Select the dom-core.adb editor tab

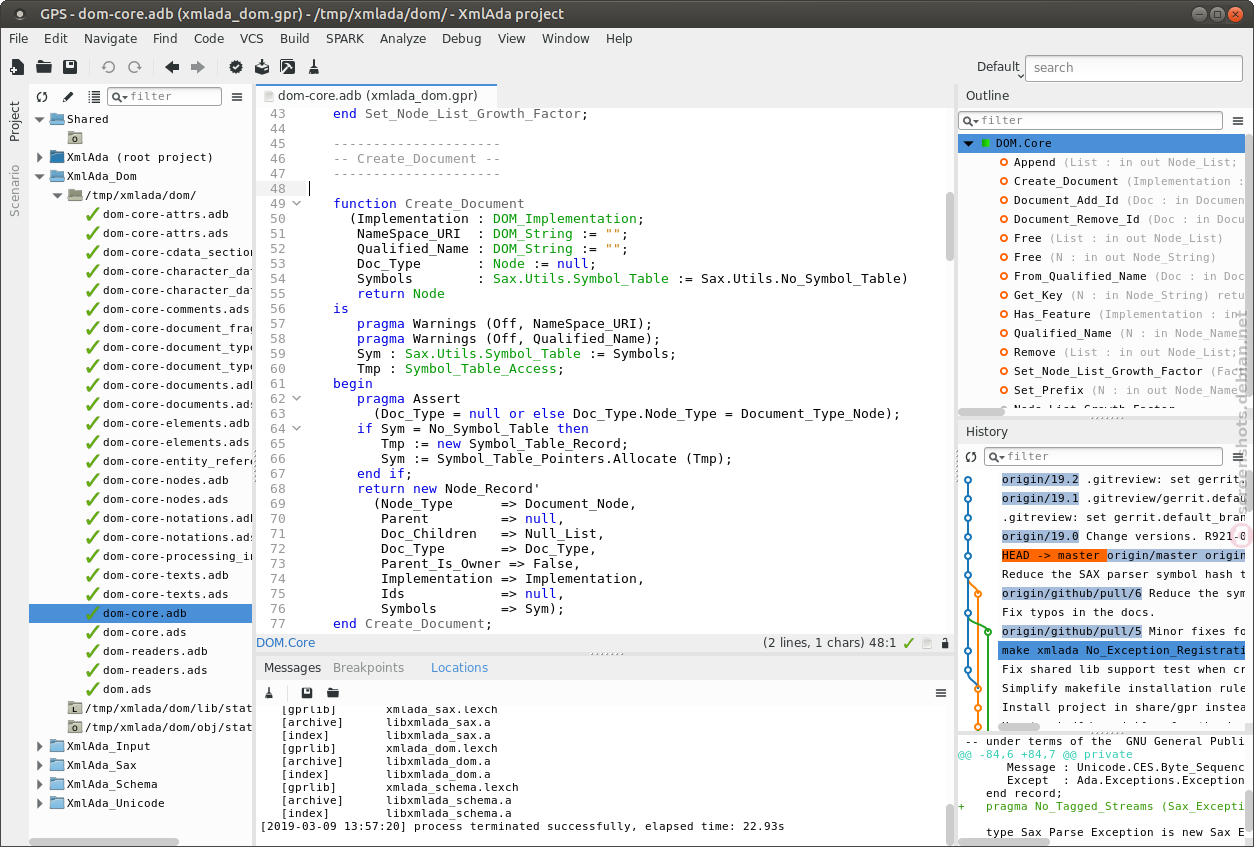pyautogui.click(x=377, y=96)
